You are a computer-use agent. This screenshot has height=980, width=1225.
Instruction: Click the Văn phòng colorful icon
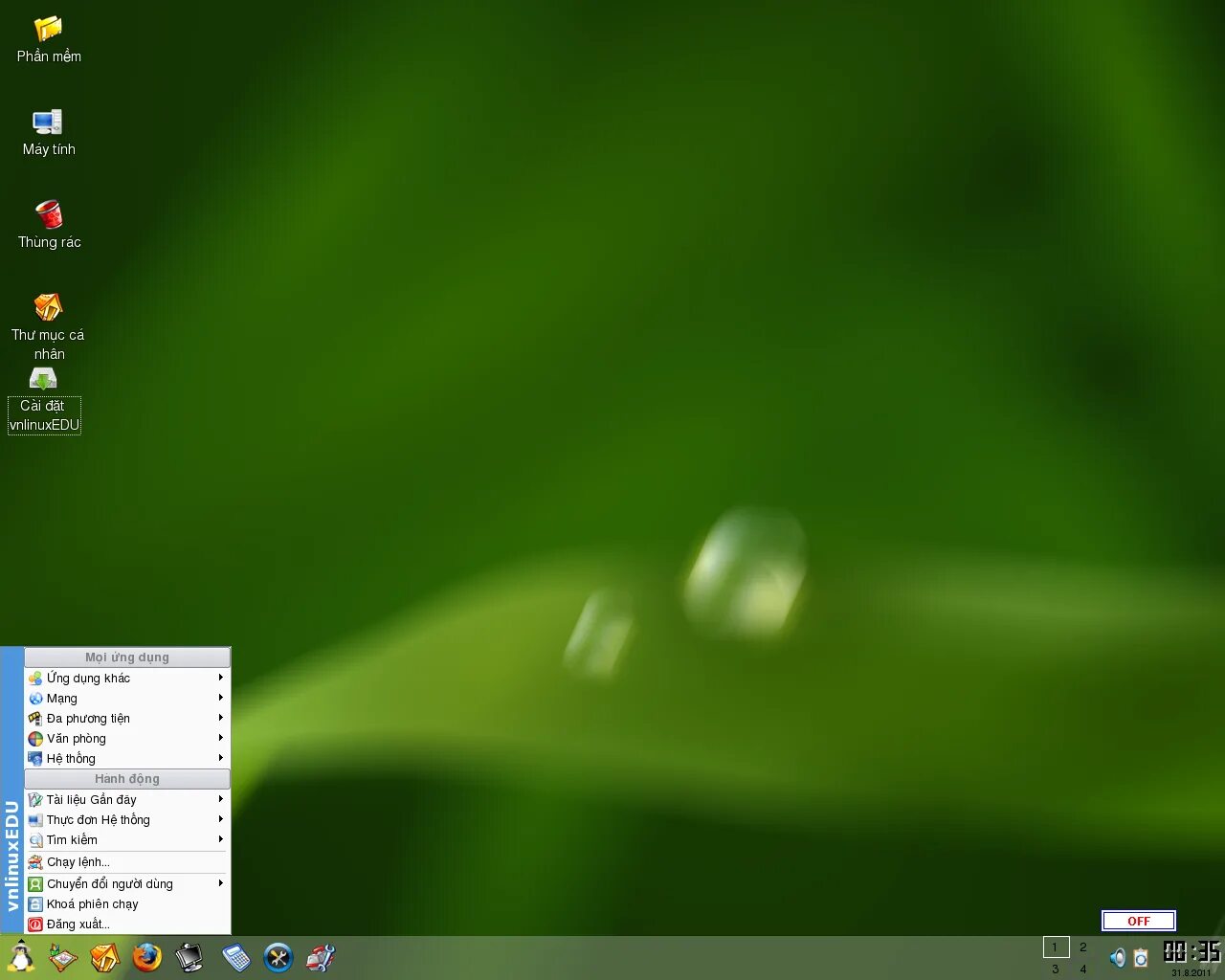(x=35, y=739)
